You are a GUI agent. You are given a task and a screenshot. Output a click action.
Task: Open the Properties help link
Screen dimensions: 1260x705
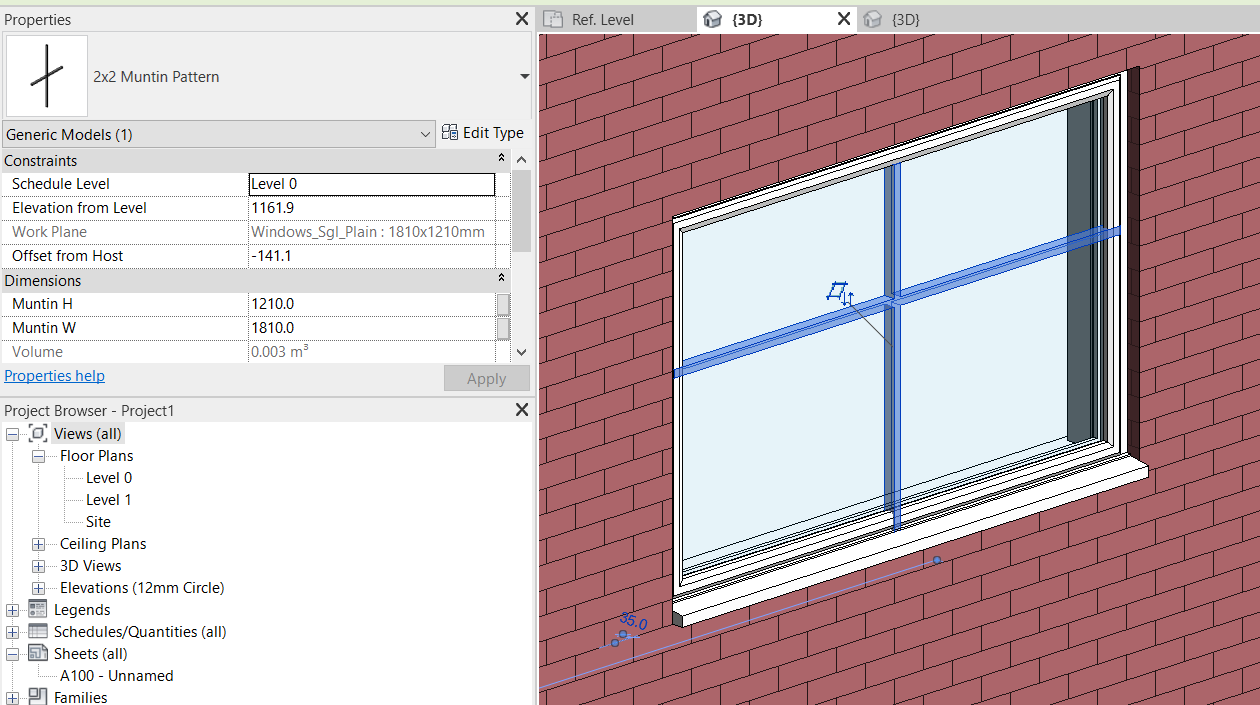(x=54, y=375)
